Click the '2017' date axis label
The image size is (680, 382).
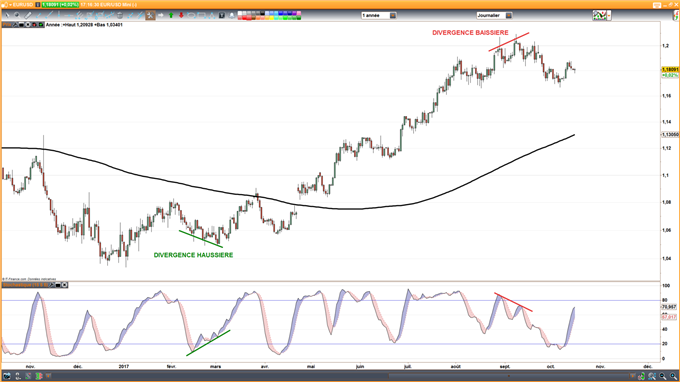click(x=124, y=366)
